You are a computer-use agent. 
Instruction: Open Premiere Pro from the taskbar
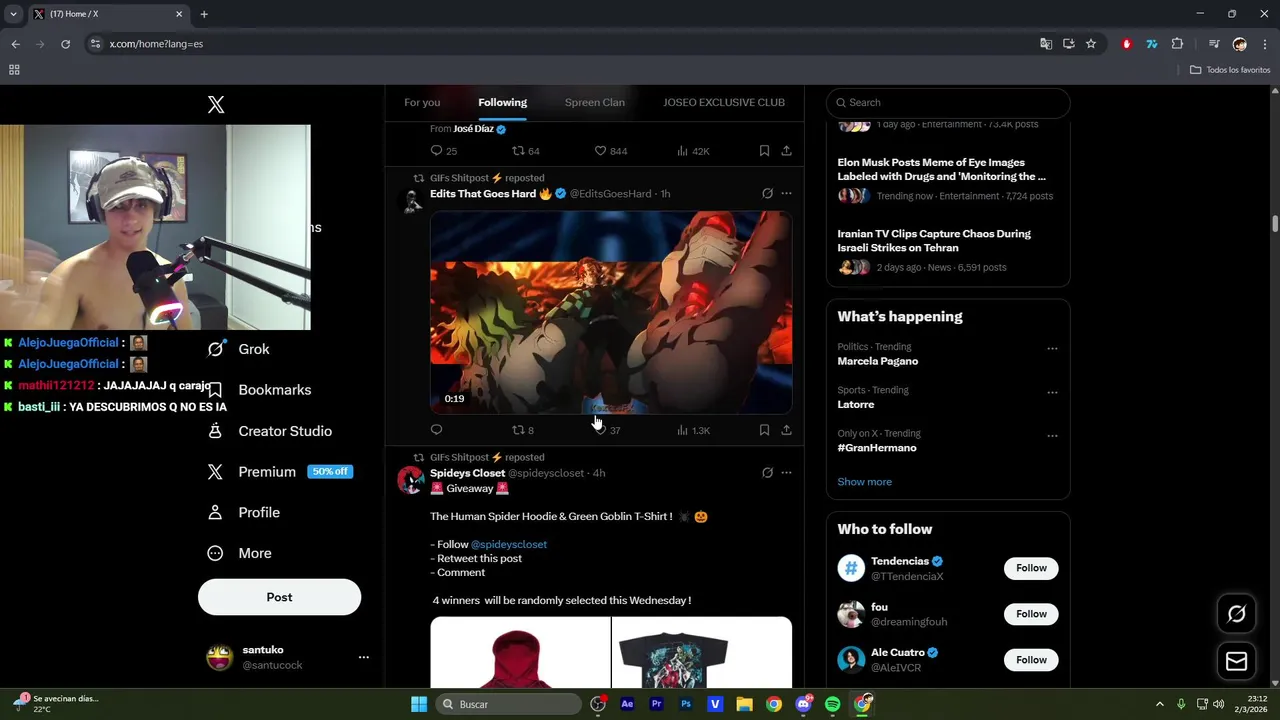pos(656,704)
